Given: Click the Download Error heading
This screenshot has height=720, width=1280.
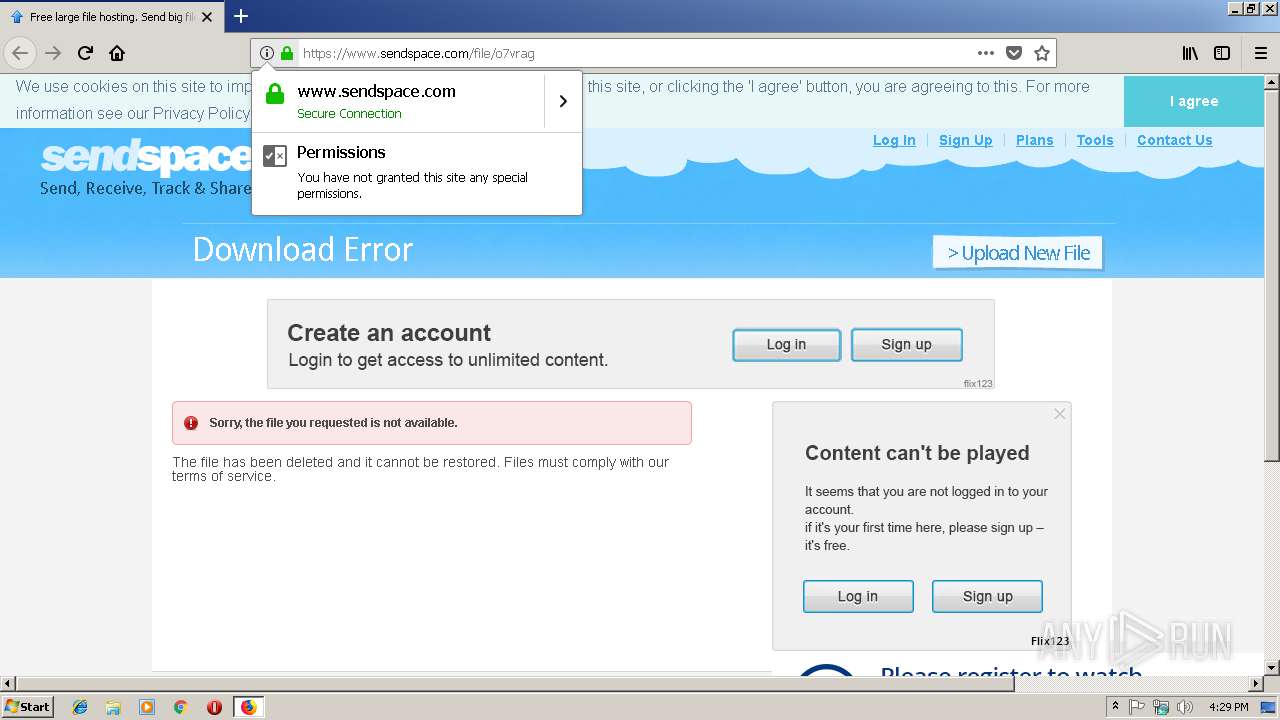Looking at the screenshot, I should click(303, 249).
